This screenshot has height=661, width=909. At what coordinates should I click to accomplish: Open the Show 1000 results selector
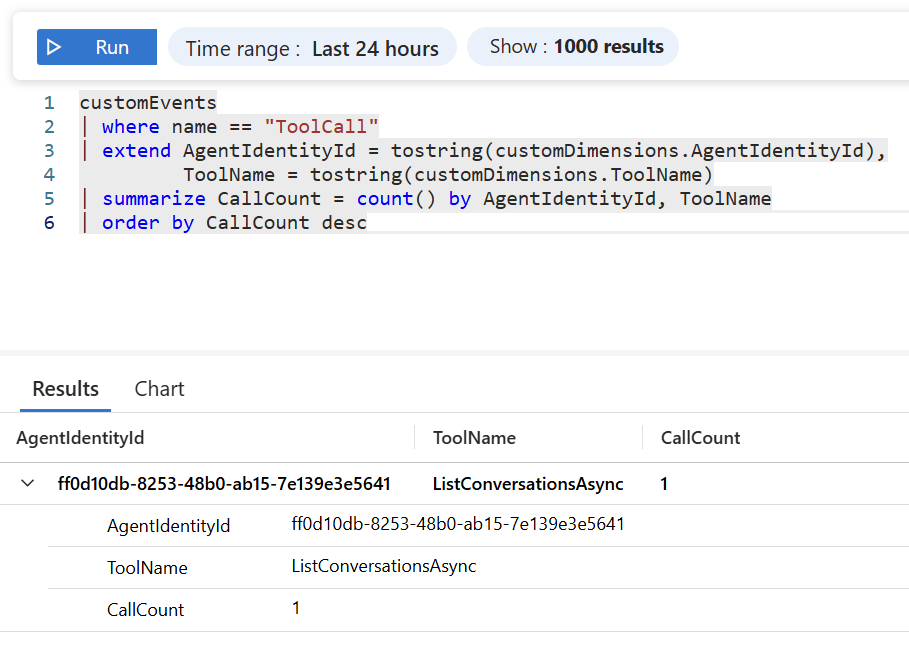(572, 46)
